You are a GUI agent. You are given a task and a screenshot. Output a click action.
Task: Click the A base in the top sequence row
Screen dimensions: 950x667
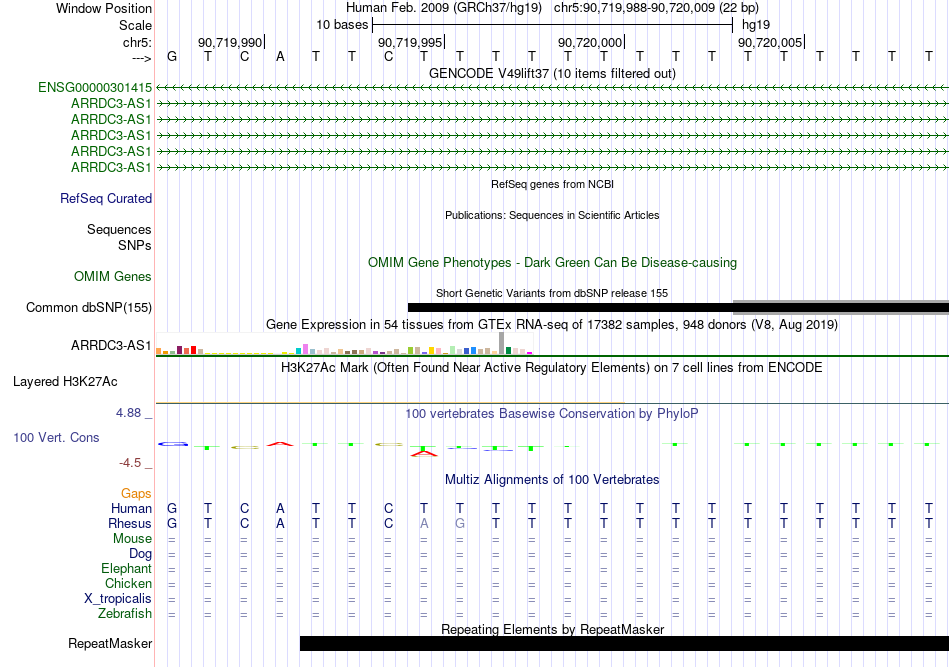pos(280,57)
